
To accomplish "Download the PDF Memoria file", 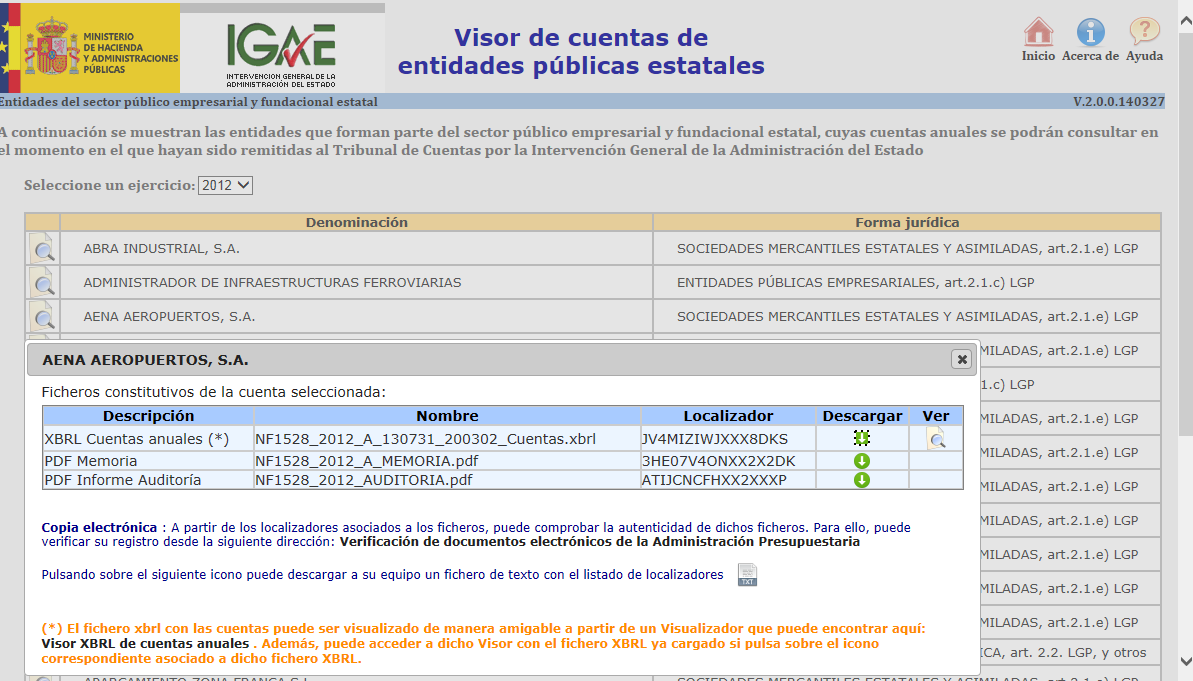I will coord(861,461).
